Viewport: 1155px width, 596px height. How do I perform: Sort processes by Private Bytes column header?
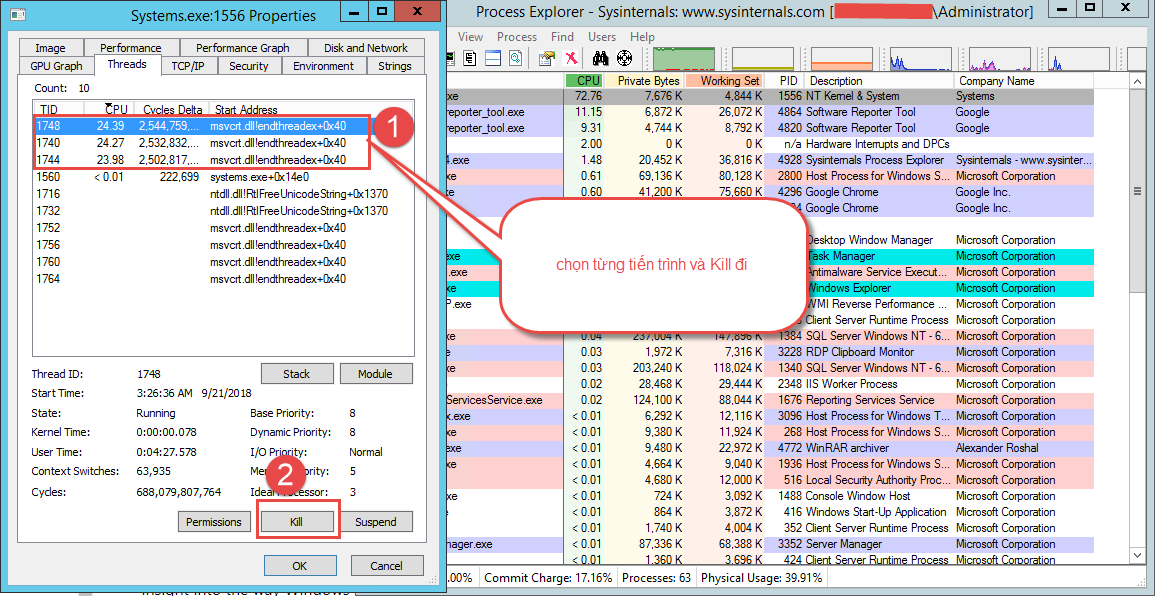[x=644, y=80]
